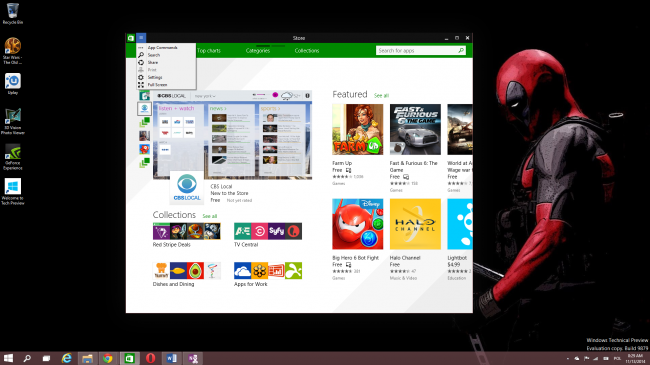This screenshot has width=650, height=365.
Task: Open the Dishes and Dining collection
Action: pyautogui.click(x=187, y=271)
